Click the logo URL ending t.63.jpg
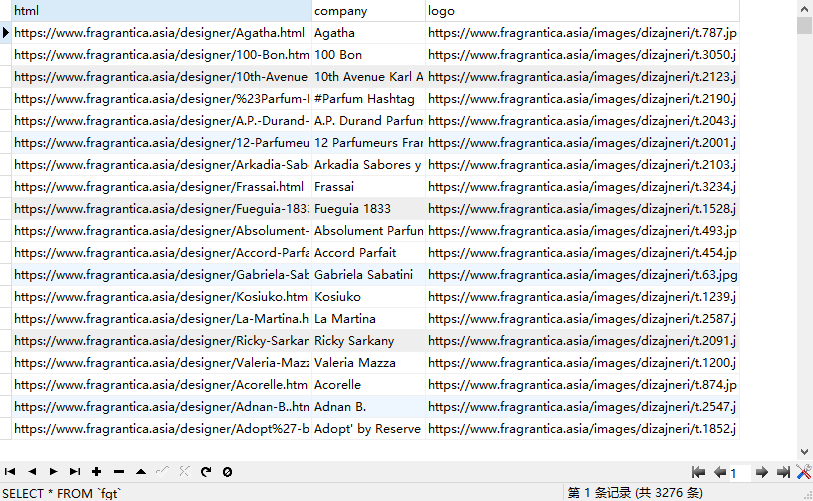 [582, 275]
